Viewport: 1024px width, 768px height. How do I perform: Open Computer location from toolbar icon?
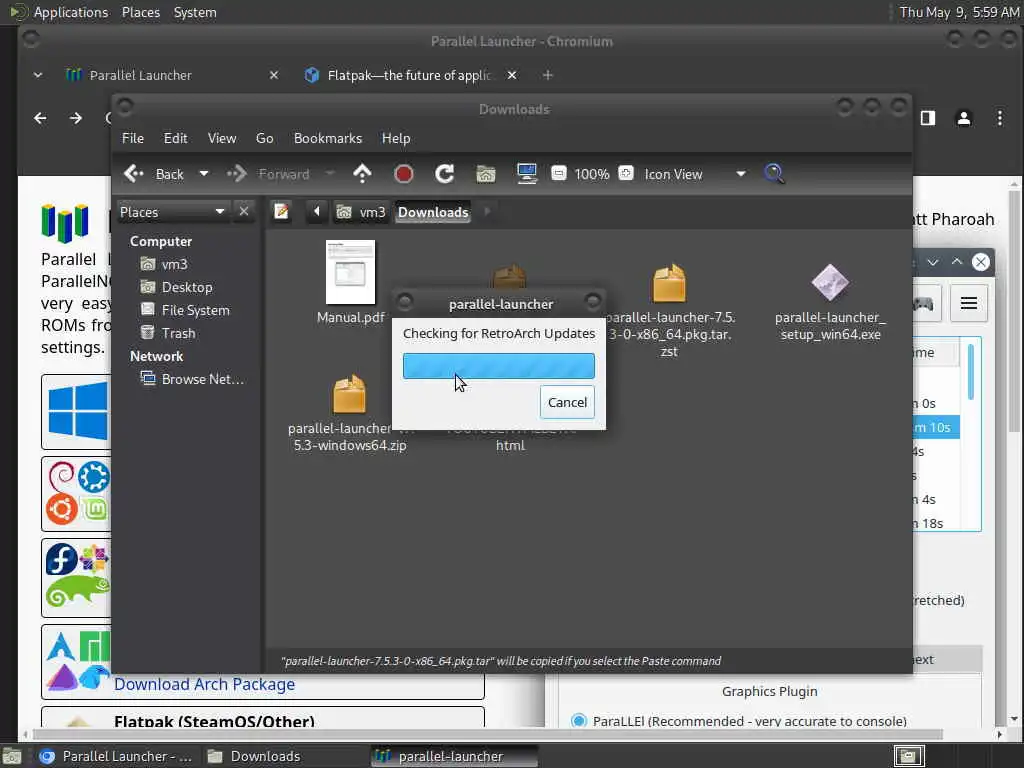[x=526, y=174]
